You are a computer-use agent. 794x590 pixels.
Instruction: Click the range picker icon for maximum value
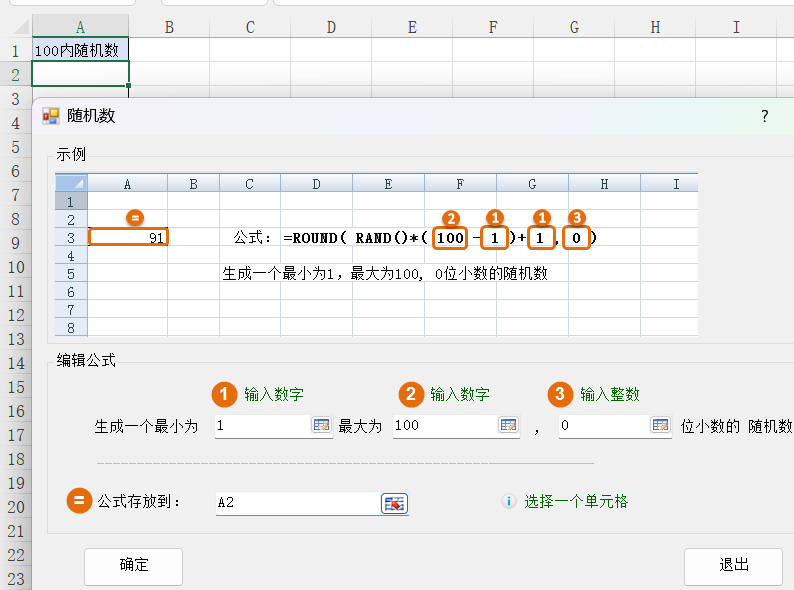(x=508, y=425)
